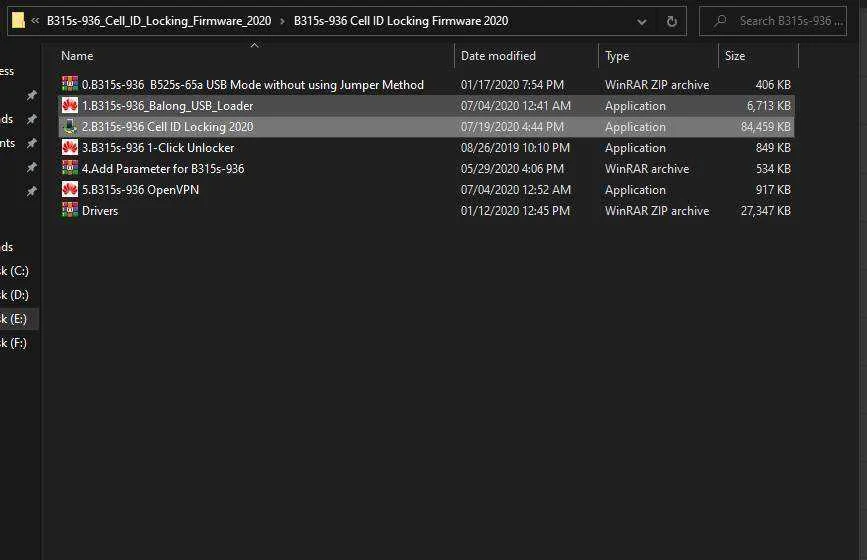The image size is (867, 560).
Task: Click the Huawei icon of 5.B315s-936 OpenVPN
Action: point(70,189)
